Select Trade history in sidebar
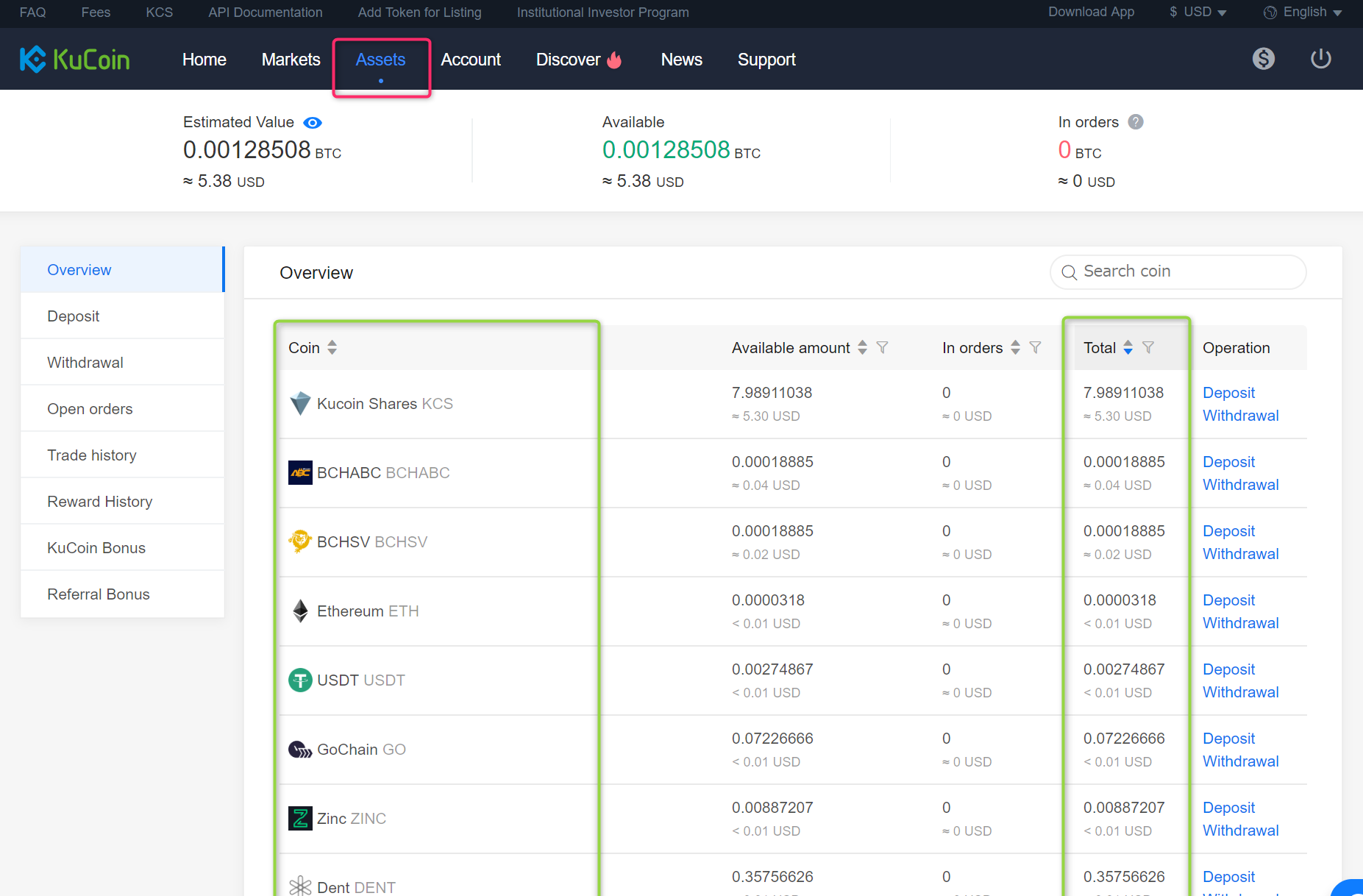The image size is (1363, 896). pyautogui.click(x=122, y=455)
